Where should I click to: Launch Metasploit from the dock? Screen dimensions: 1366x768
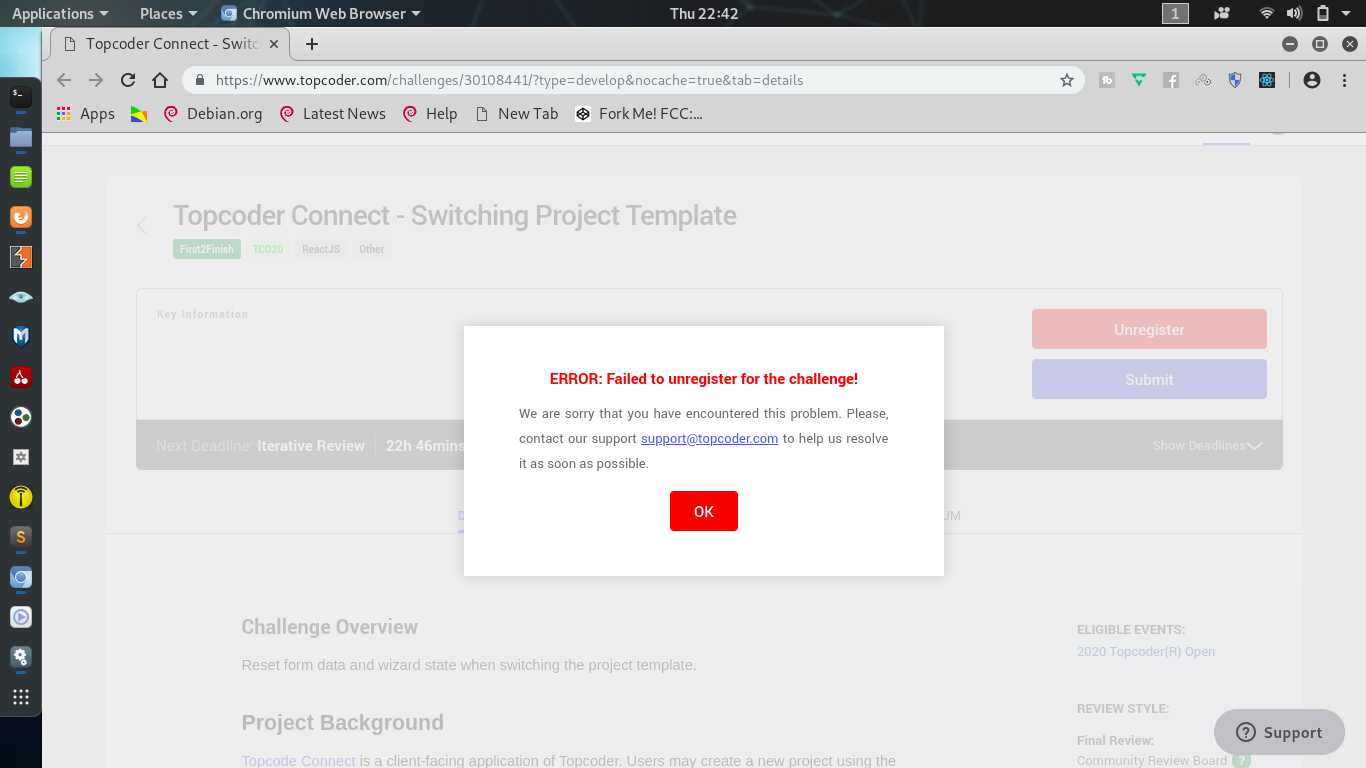pyautogui.click(x=21, y=337)
